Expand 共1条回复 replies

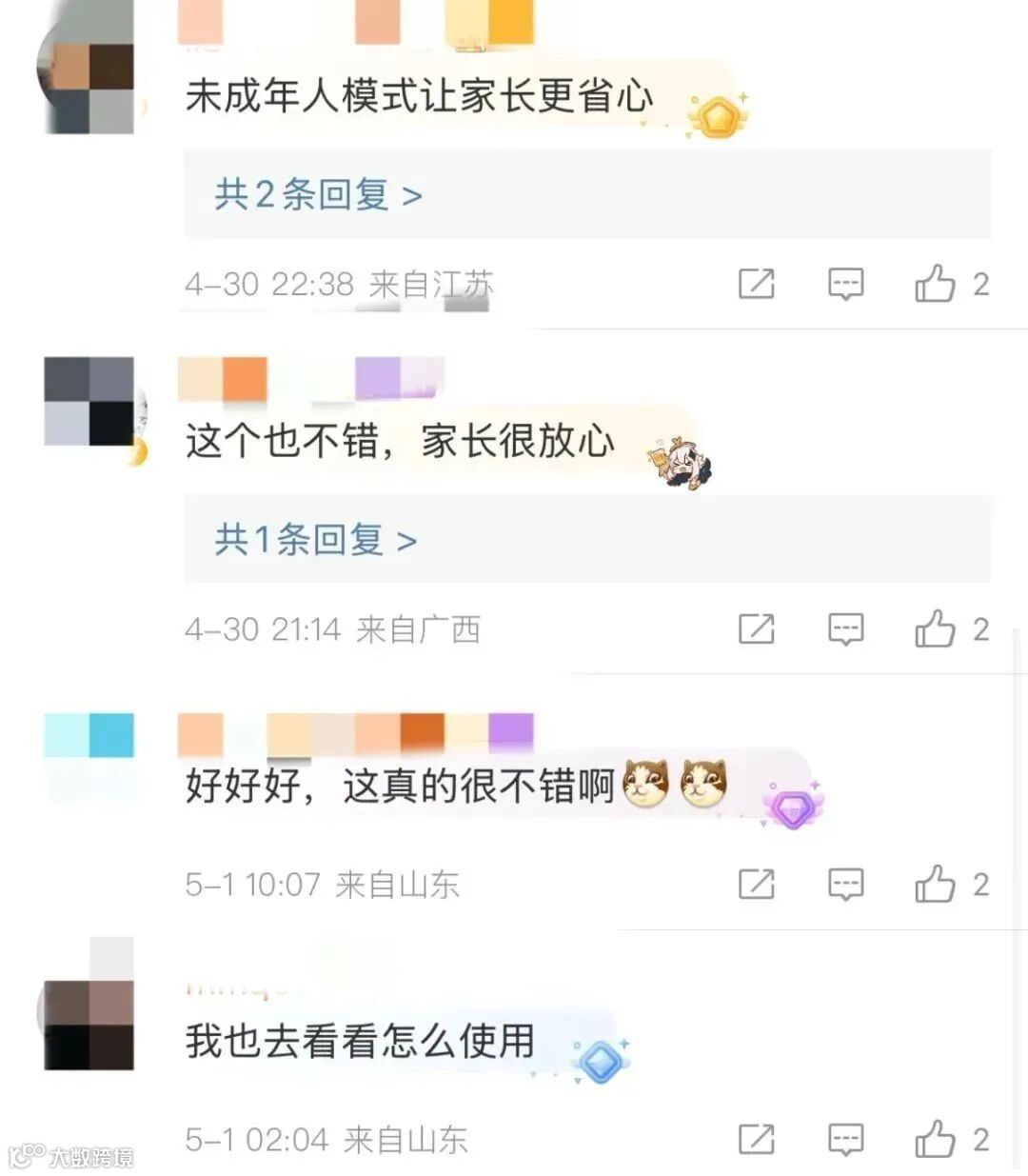tap(315, 540)
